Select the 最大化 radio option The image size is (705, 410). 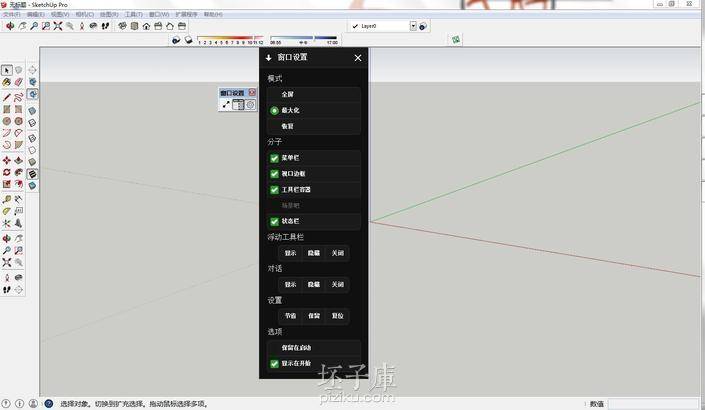click(314, 110)
